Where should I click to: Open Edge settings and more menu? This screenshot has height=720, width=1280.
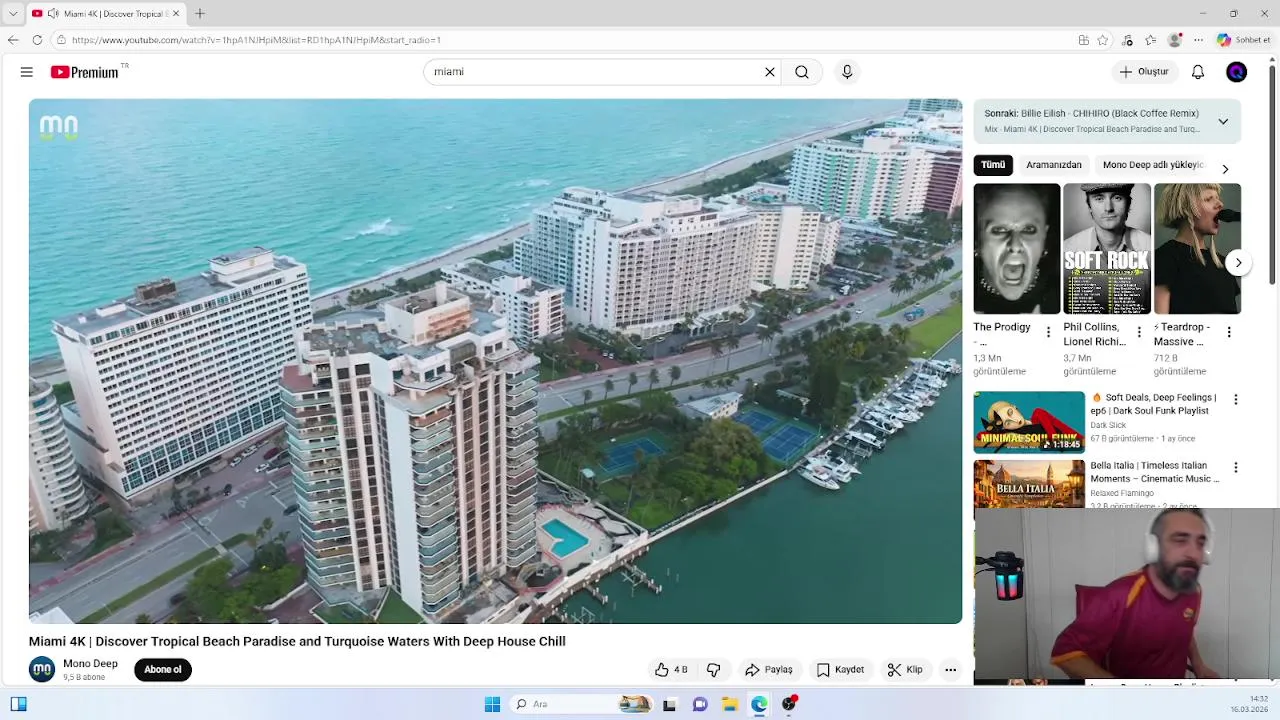pyautogui.click(x=1198, y=40)
